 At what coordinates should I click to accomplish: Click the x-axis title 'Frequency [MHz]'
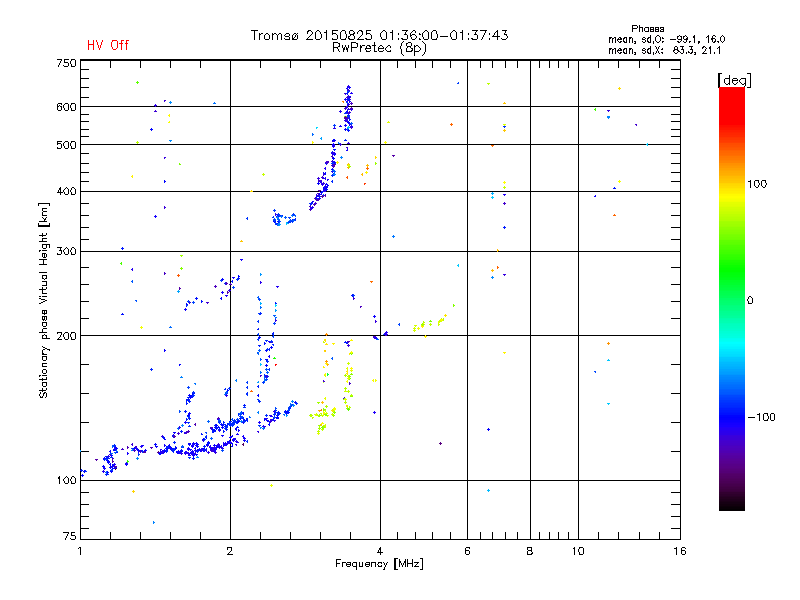pos(379,564)
